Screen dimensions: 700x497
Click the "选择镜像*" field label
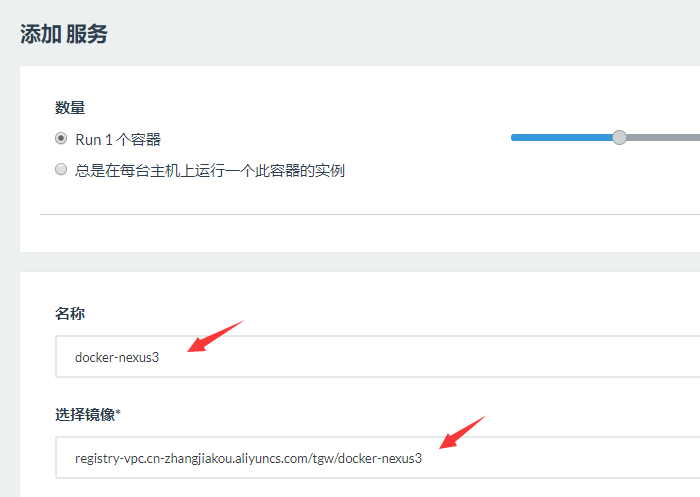(x=88, y=415)
